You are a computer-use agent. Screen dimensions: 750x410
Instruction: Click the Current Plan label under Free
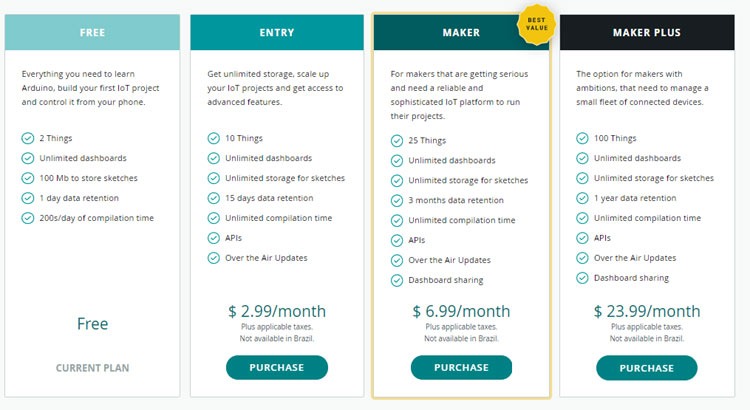pyautogui.click(x=92, y=367)
